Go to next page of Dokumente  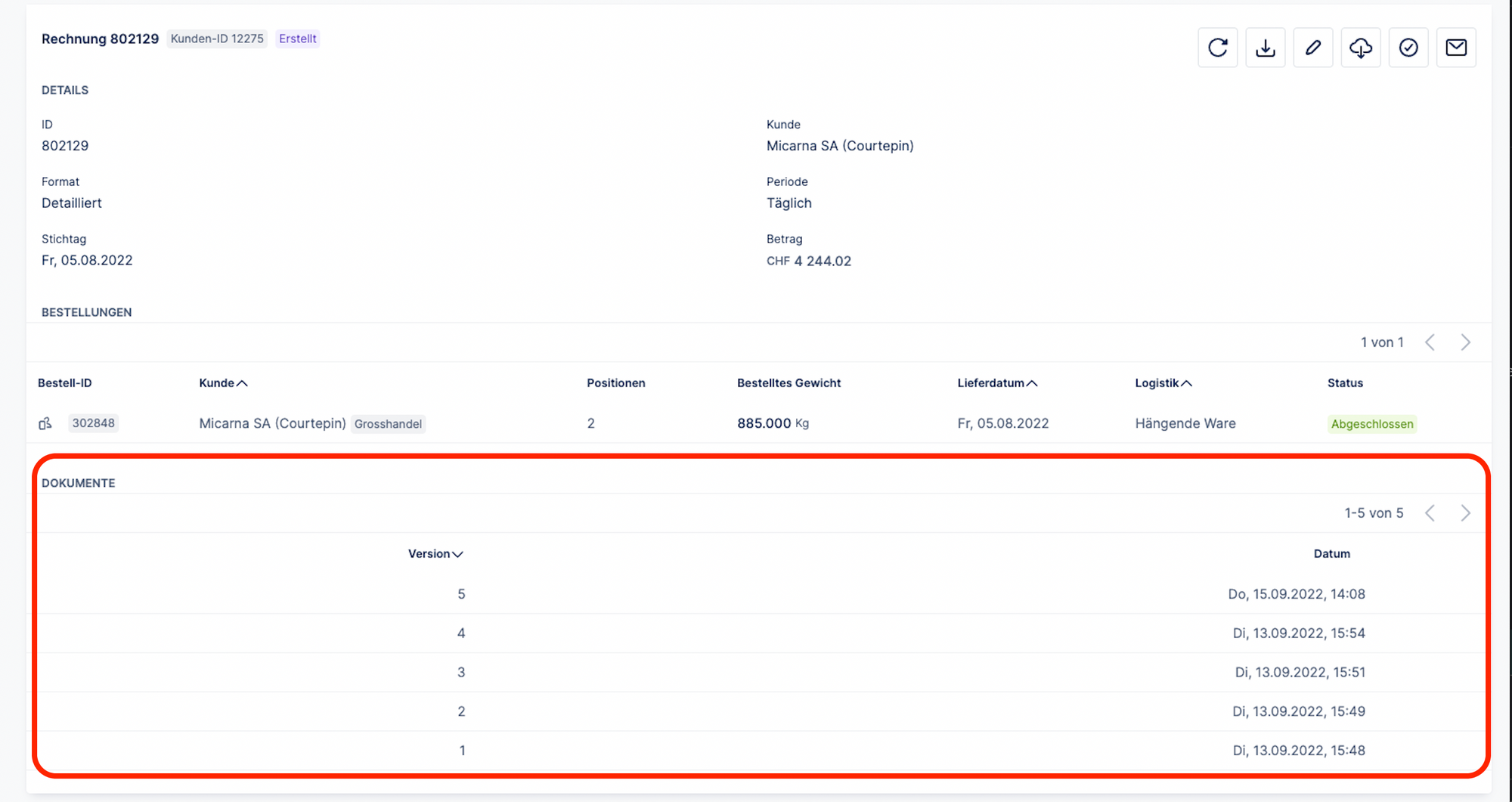[1465, 513]
